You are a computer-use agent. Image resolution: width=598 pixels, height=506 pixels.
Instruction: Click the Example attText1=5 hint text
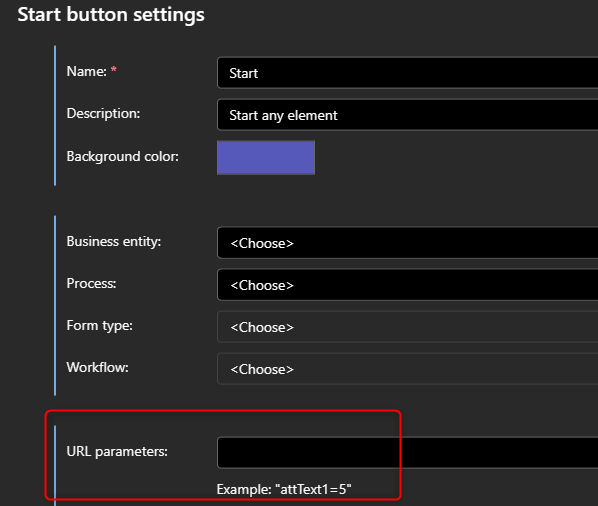[284, 489]
